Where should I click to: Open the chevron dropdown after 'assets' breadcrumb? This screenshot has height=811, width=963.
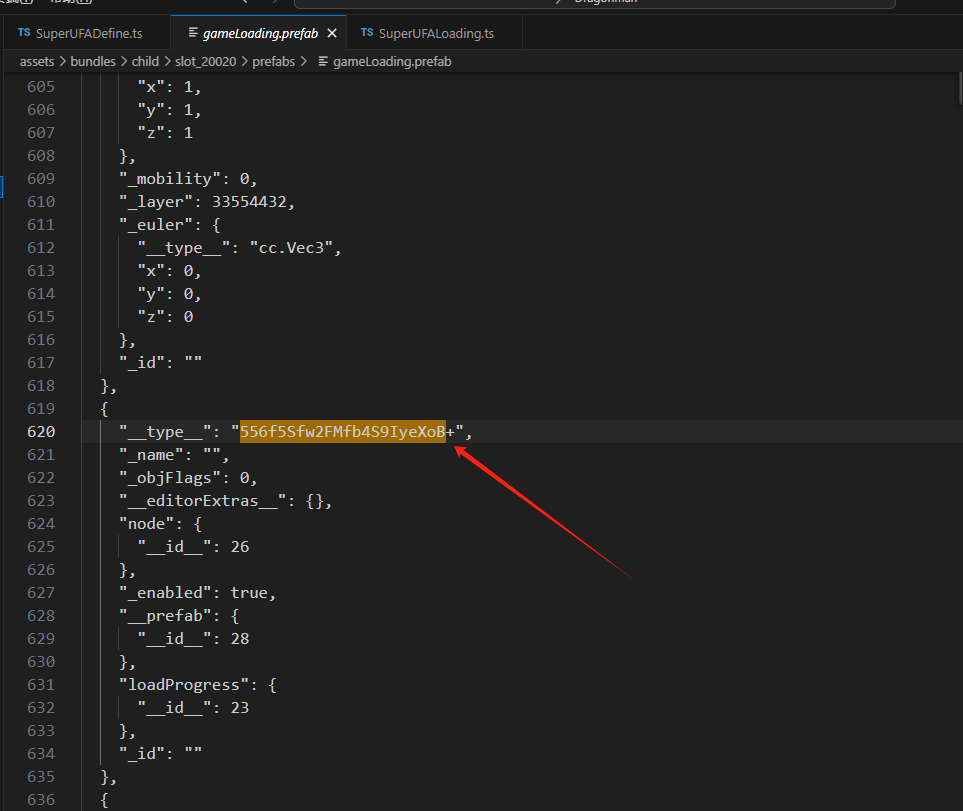tap(63, 61)
